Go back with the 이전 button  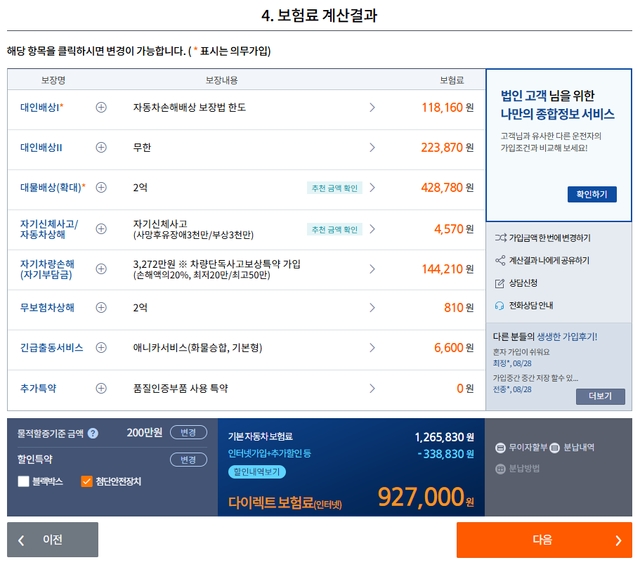52,539
